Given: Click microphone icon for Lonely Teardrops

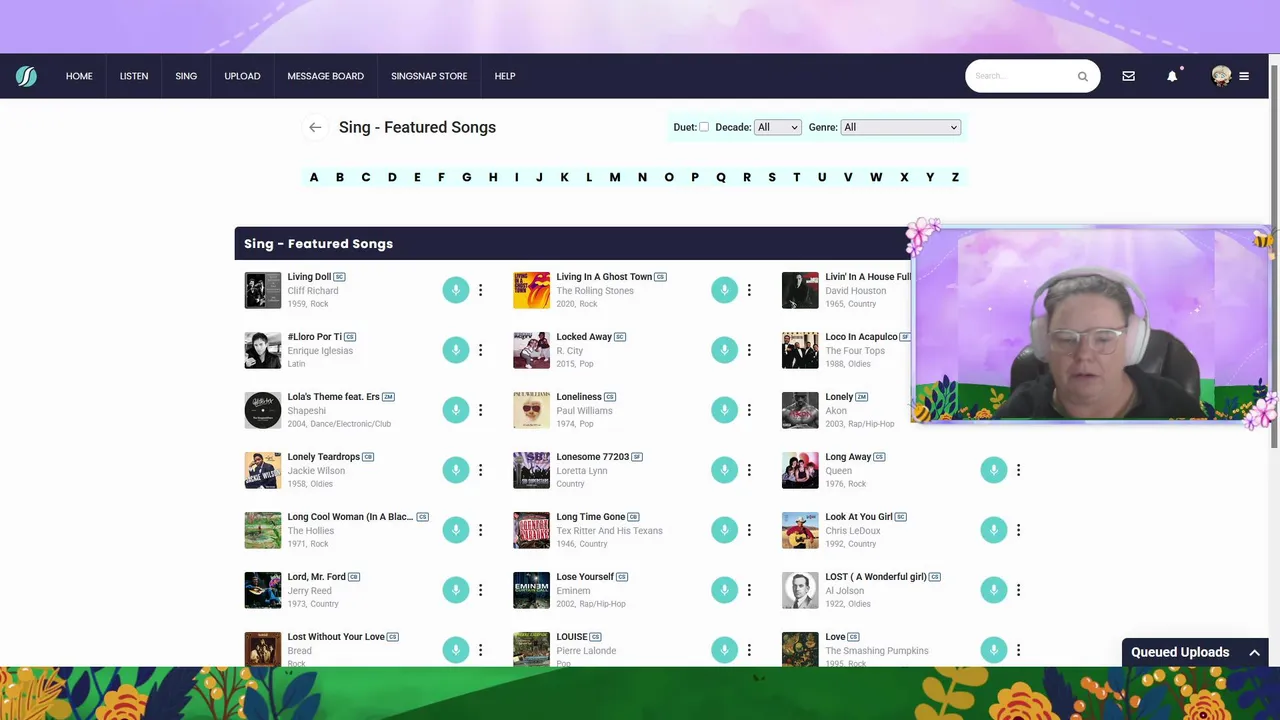Looking at the screenshot, I should (456, 470).
